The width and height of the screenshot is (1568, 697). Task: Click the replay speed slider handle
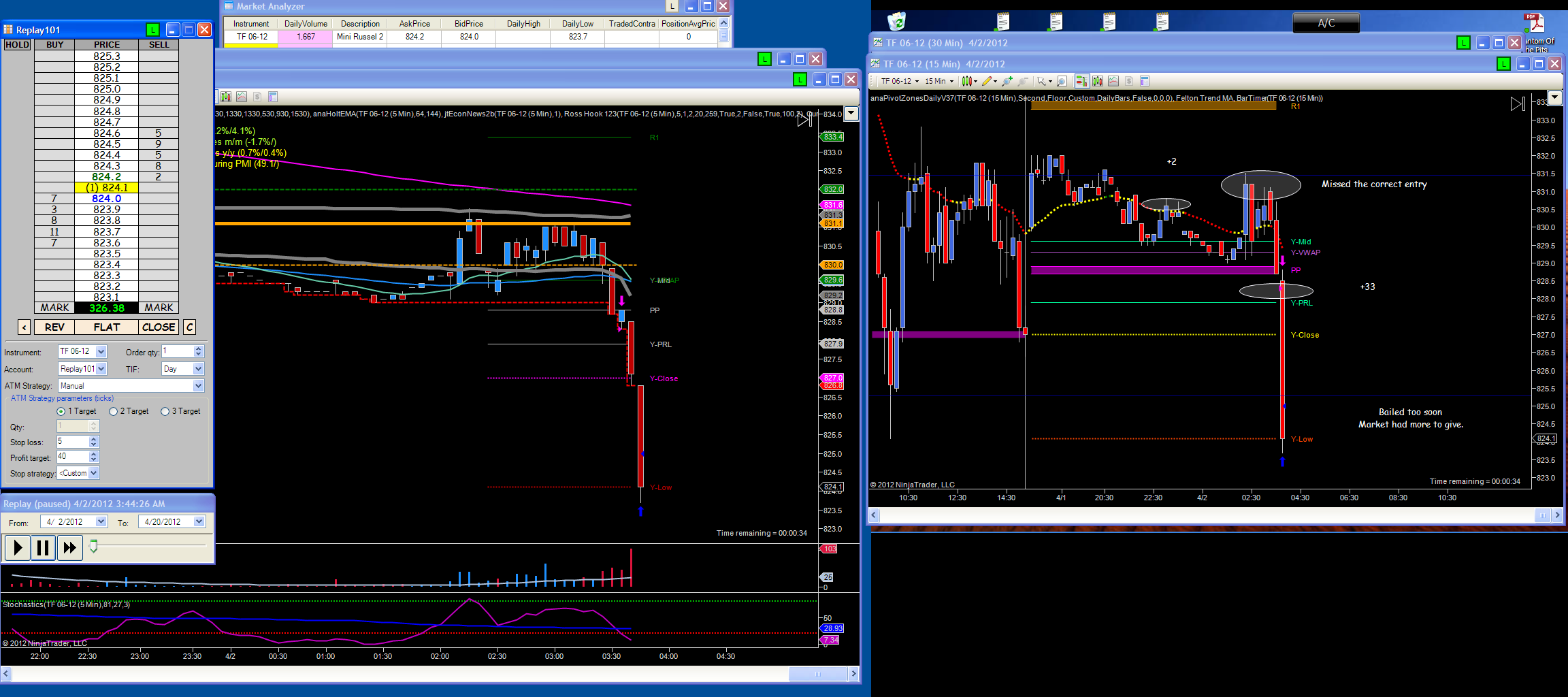tap(94, 545)
